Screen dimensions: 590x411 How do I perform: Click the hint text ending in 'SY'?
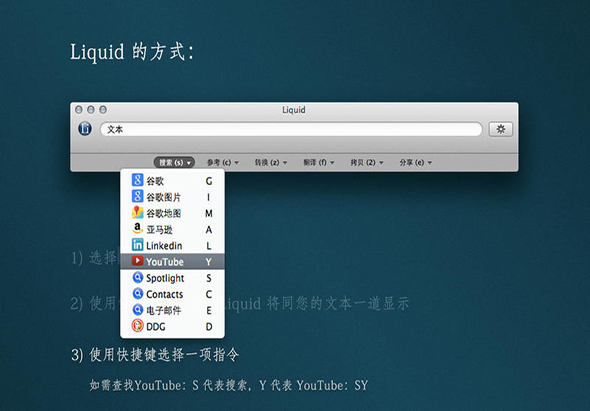coord(228,385)
